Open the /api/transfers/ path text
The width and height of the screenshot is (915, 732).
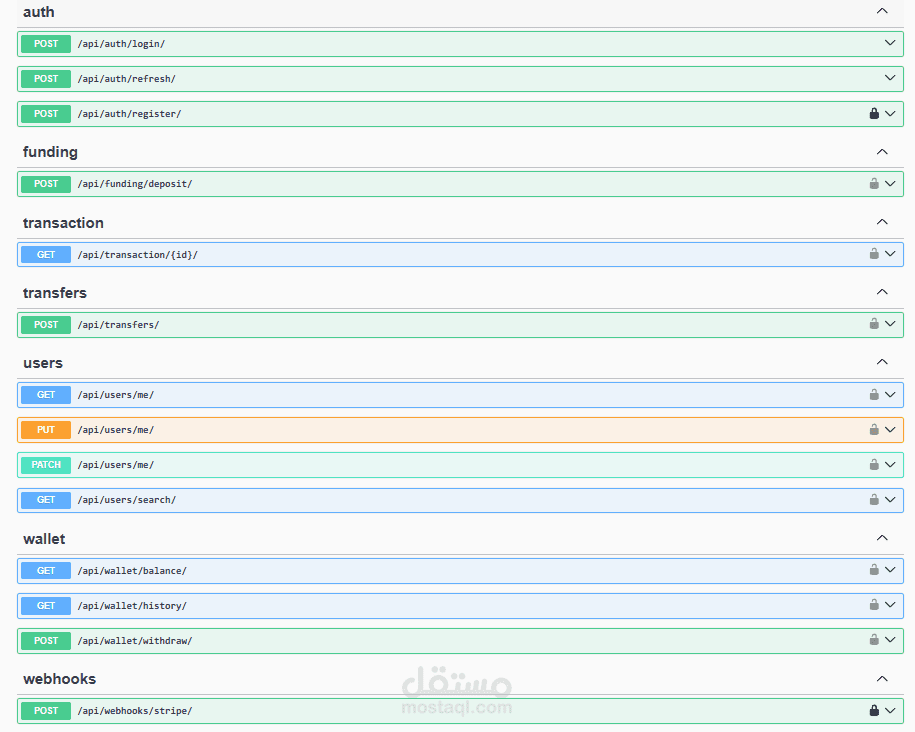118,325
